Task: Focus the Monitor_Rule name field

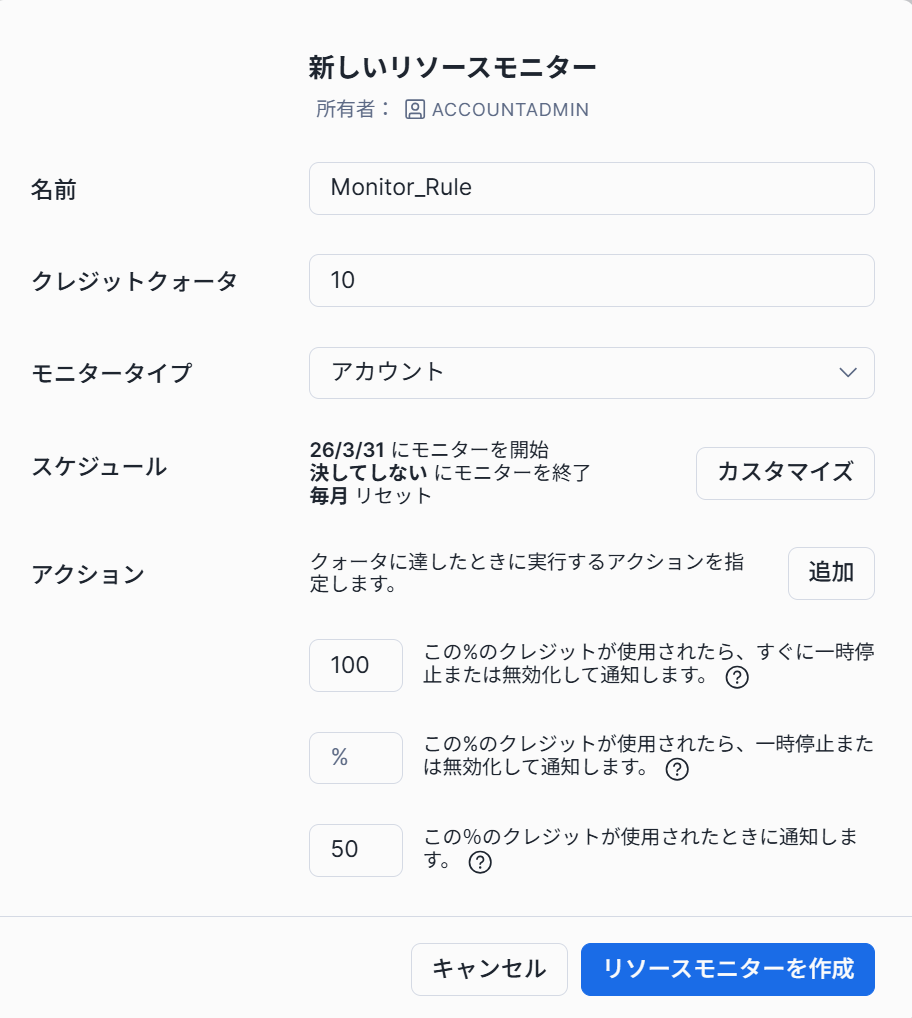Action: (591, 188)
